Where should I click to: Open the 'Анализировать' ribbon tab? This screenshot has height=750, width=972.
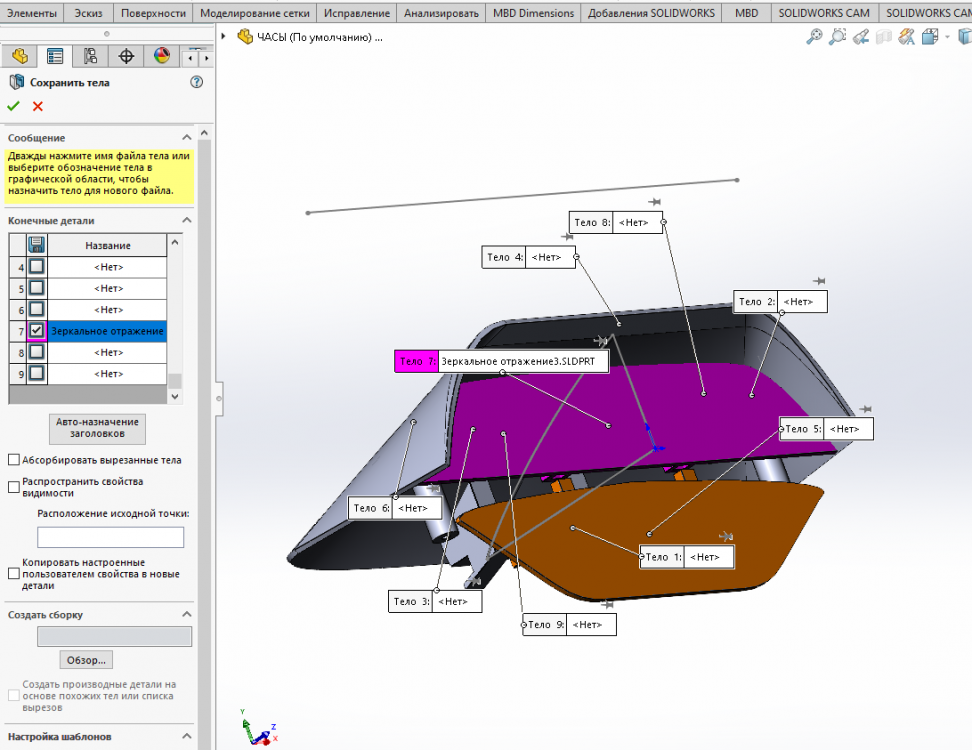click(x=442, y=13)
